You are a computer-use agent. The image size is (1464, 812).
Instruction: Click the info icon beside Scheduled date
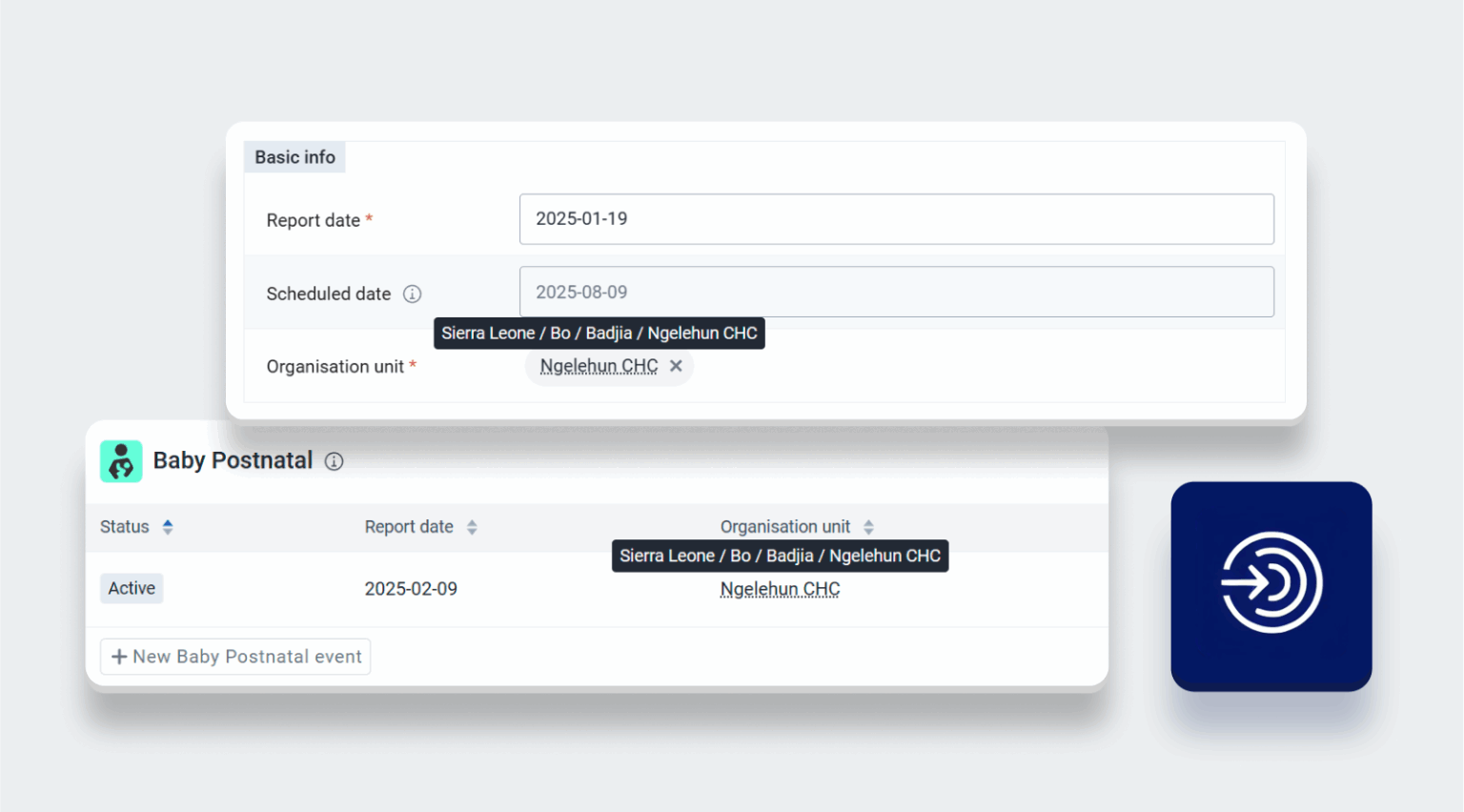412,294
